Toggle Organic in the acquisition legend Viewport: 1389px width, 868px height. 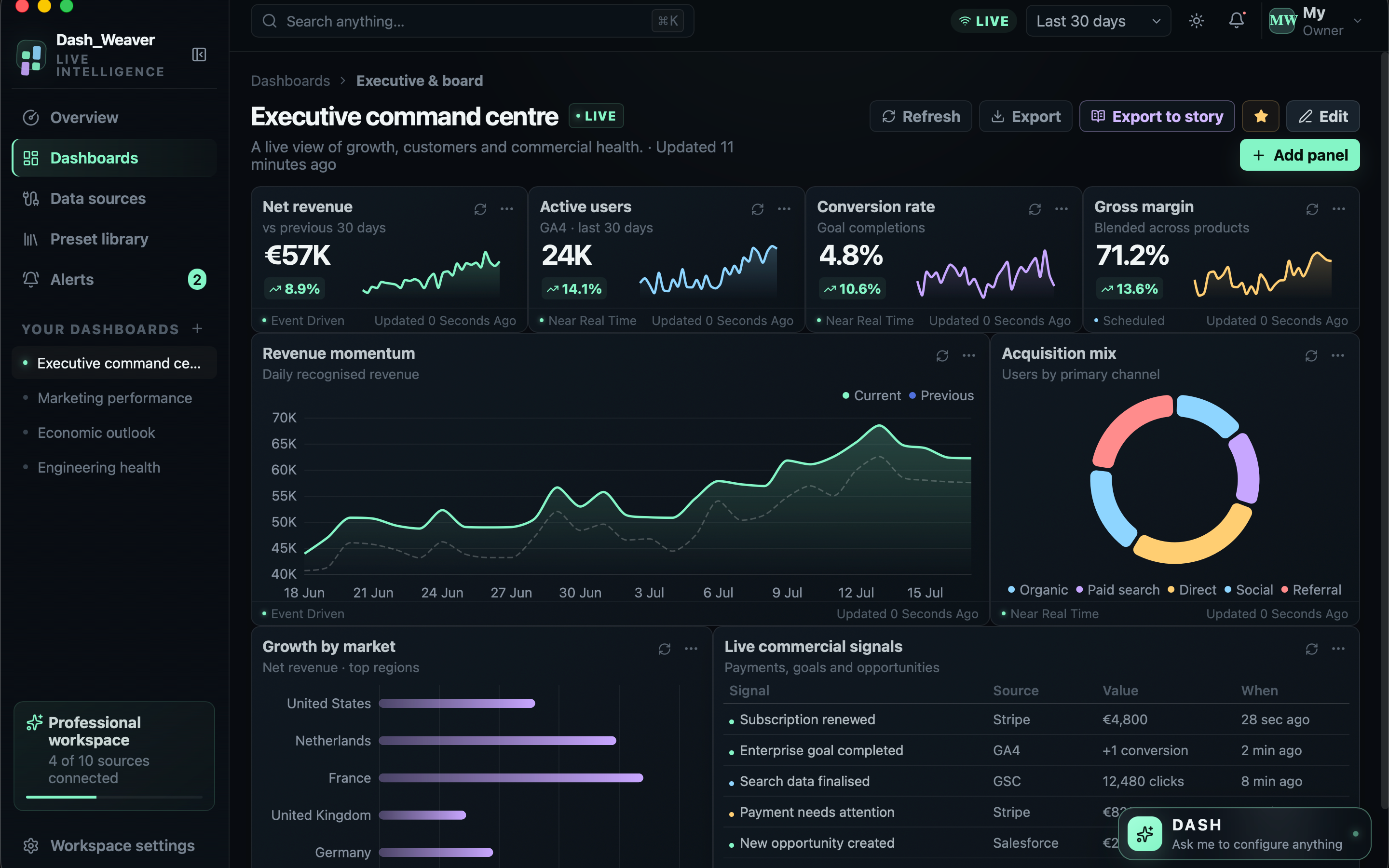1038,590
